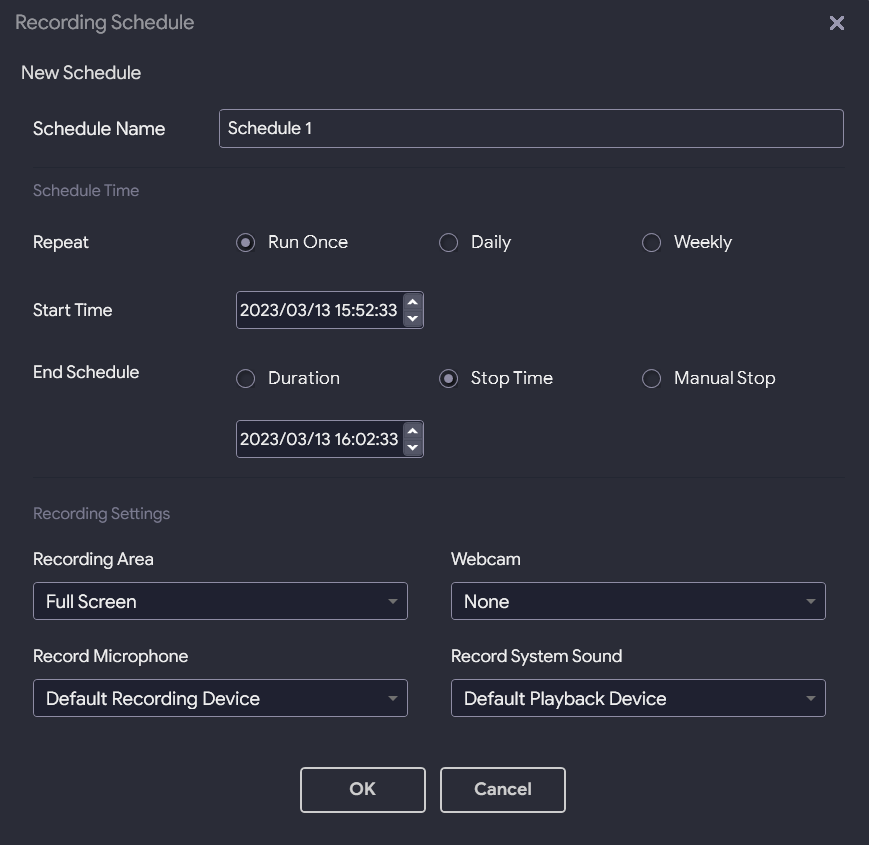Expand Record System Sound dropdown

(638, 698)
